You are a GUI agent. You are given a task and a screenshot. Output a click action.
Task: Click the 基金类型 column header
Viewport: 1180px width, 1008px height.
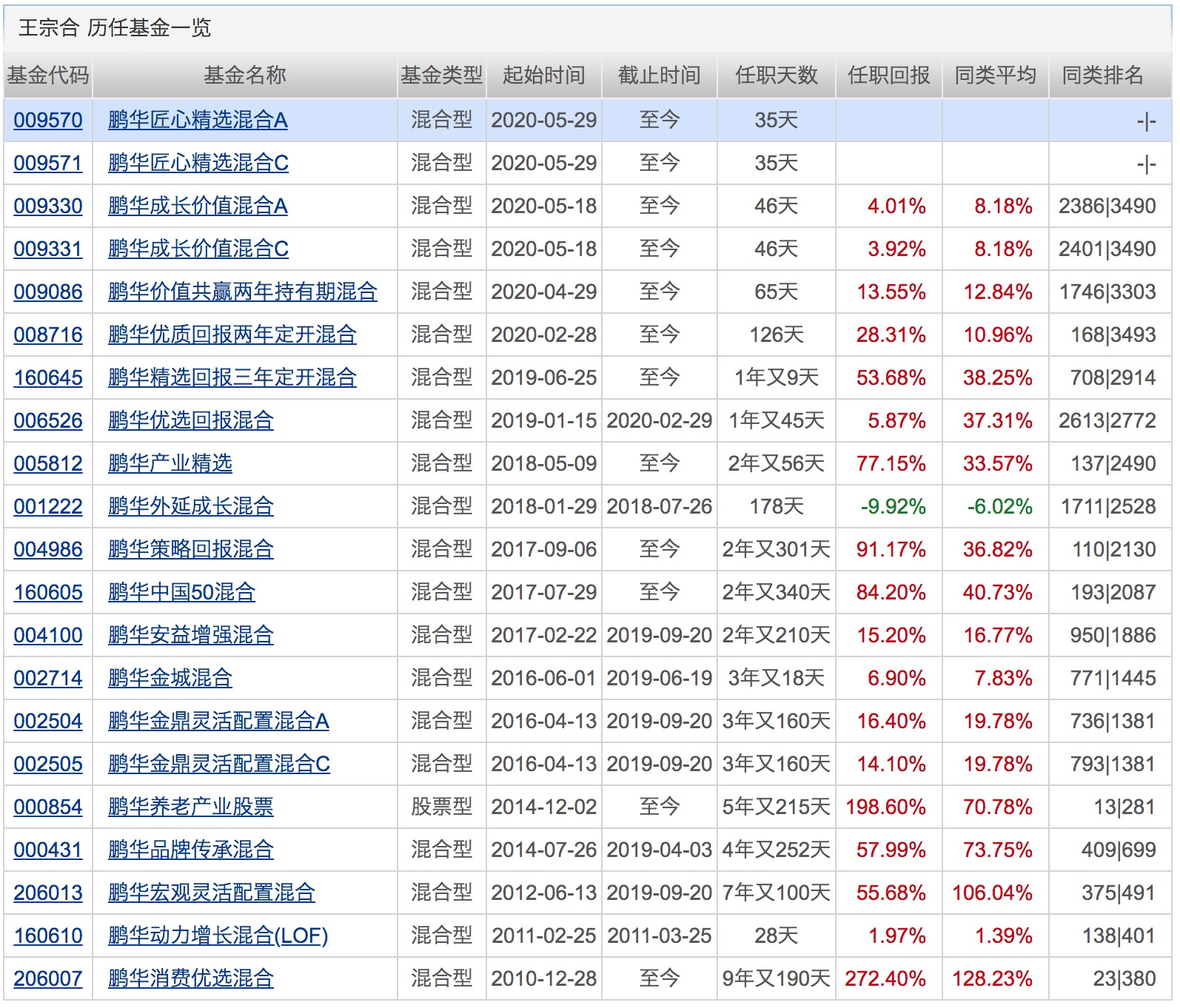[x=442, y=75]
